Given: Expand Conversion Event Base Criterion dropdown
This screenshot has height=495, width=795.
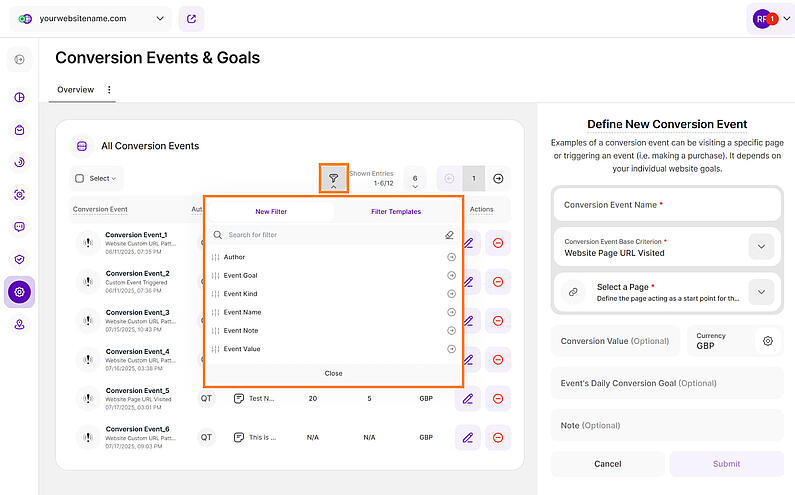Looking at the screenshot, I should [x=761, y=247].
